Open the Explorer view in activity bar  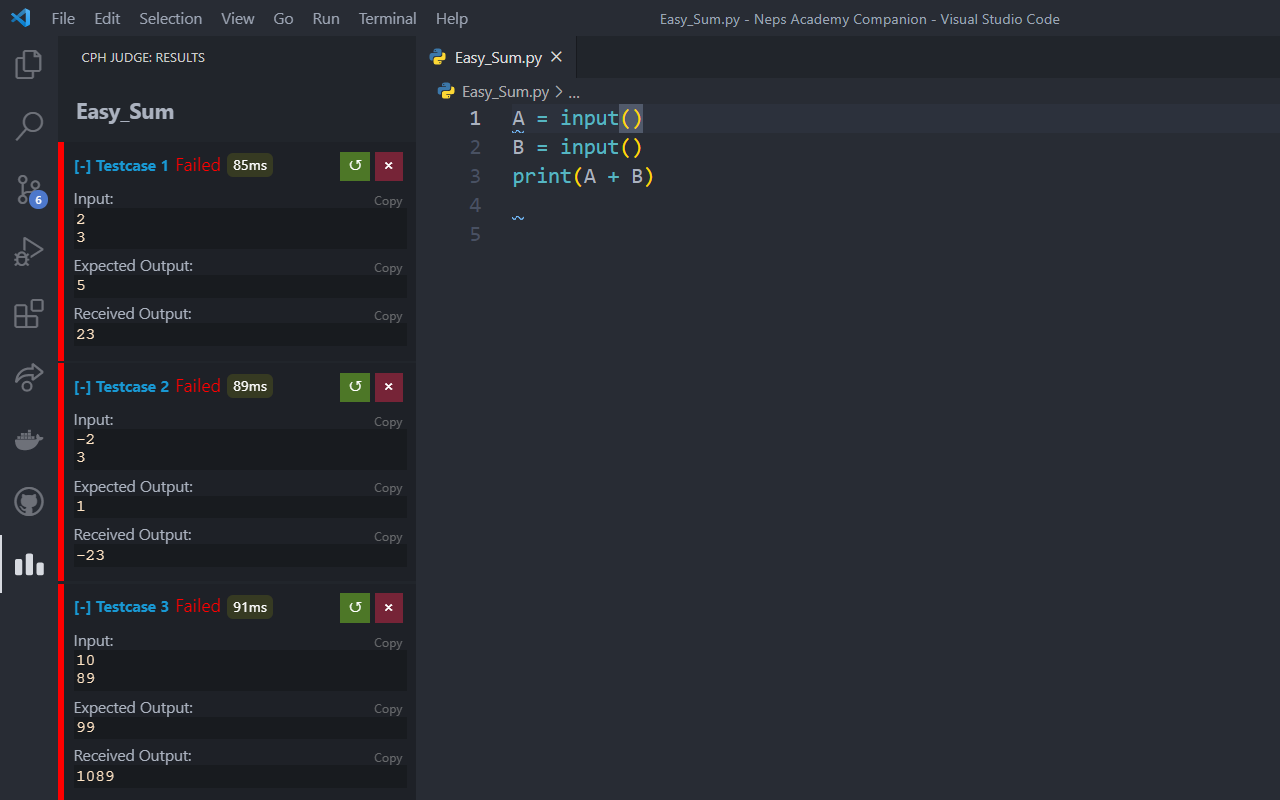(x=29, y=65)
